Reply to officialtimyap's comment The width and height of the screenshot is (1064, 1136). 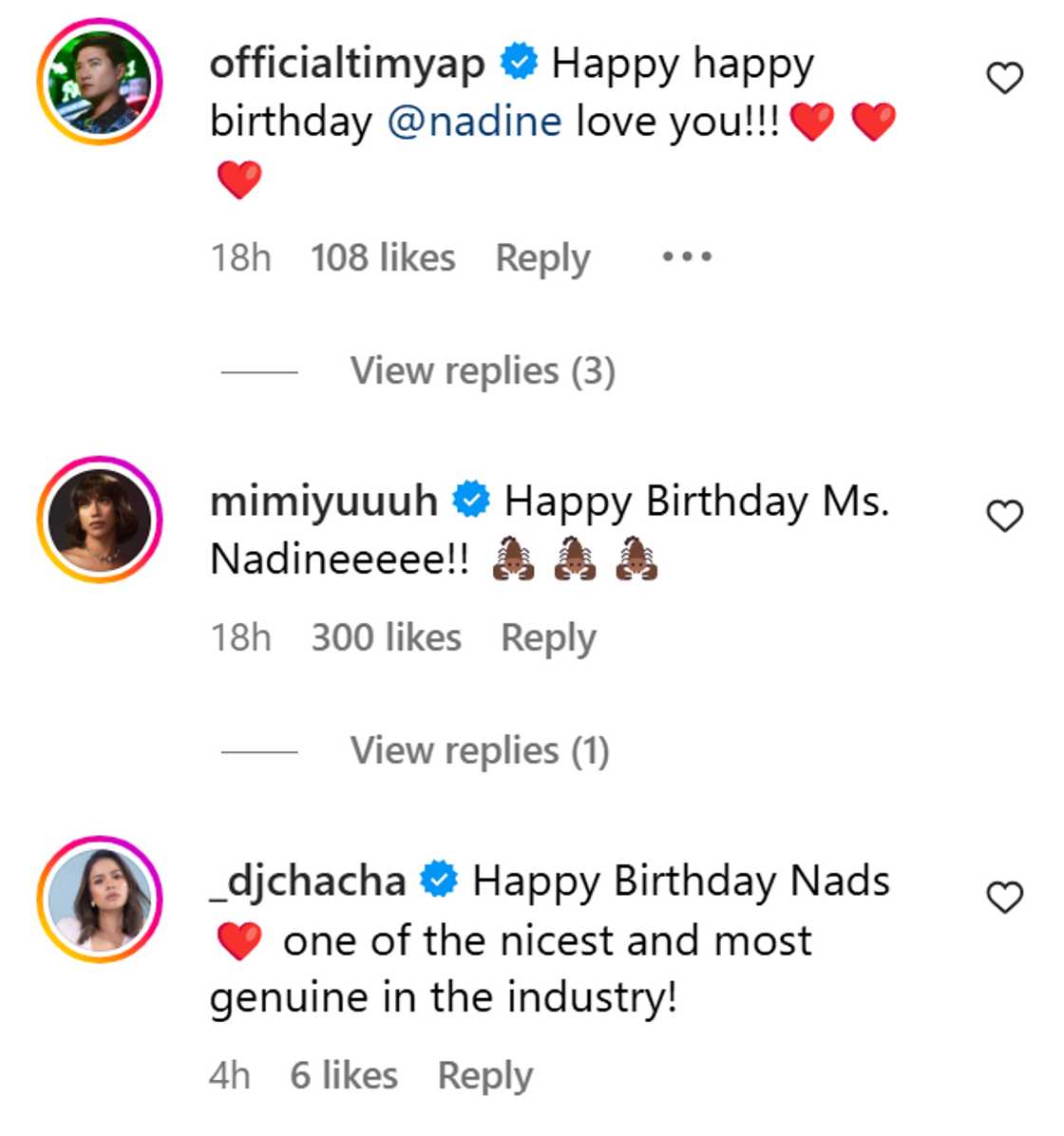[542, 258]
